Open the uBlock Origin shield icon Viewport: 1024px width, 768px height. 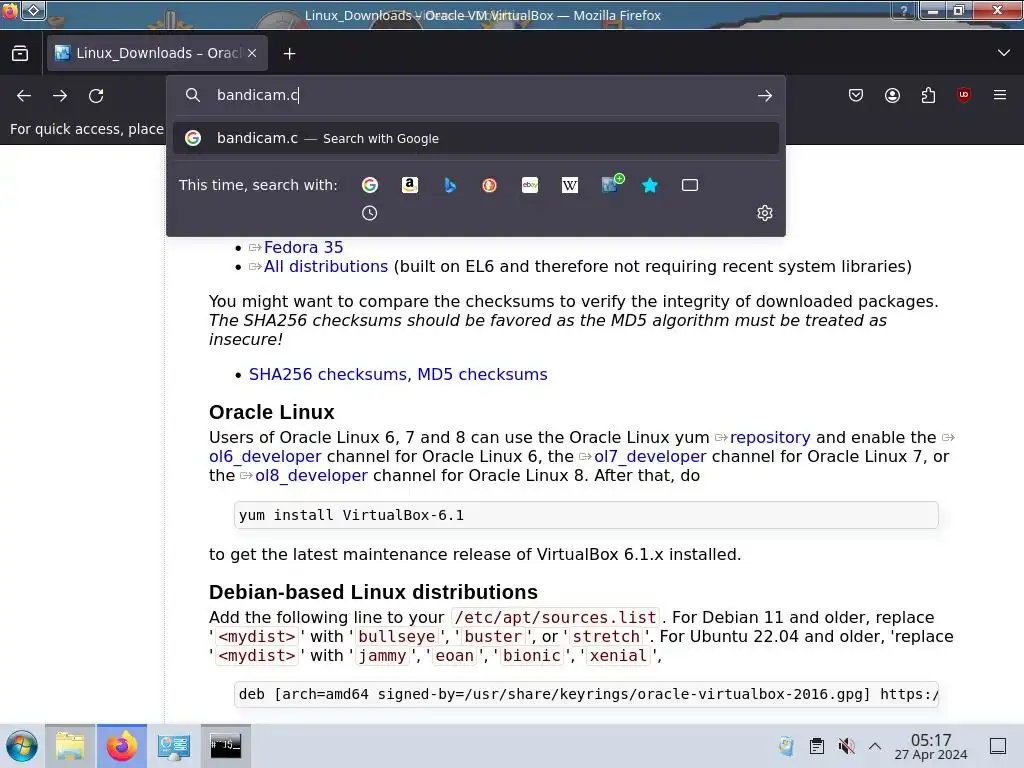pyautogui.click(x=964, y=95)
